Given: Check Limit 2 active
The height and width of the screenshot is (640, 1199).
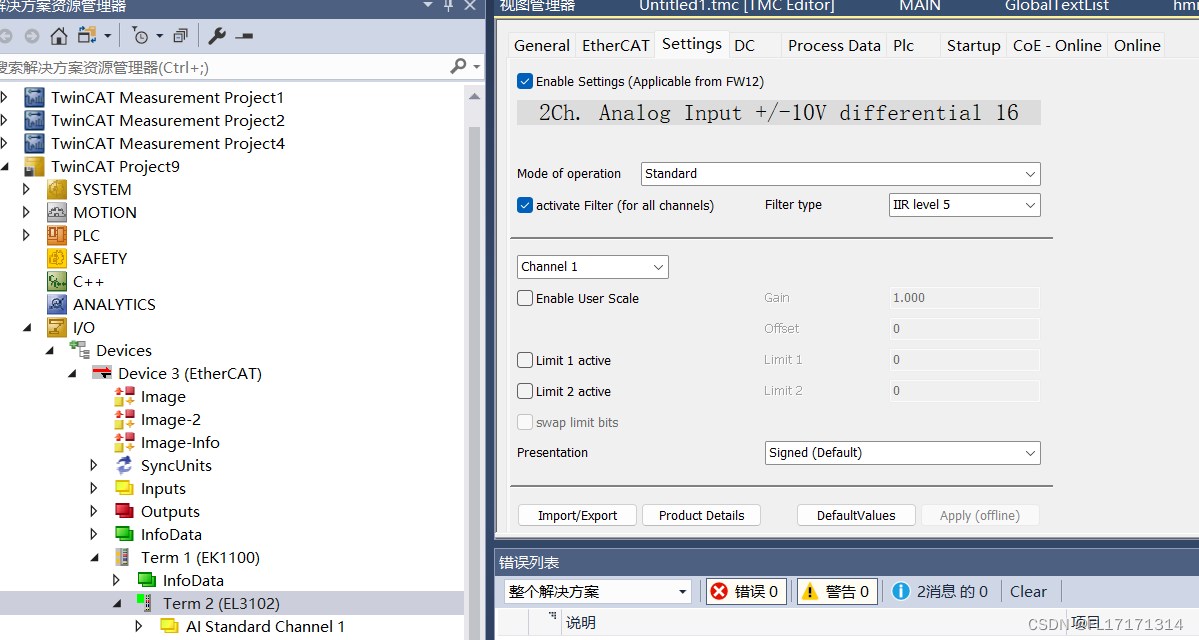Looking at the screenshot, I should (525, 391).
